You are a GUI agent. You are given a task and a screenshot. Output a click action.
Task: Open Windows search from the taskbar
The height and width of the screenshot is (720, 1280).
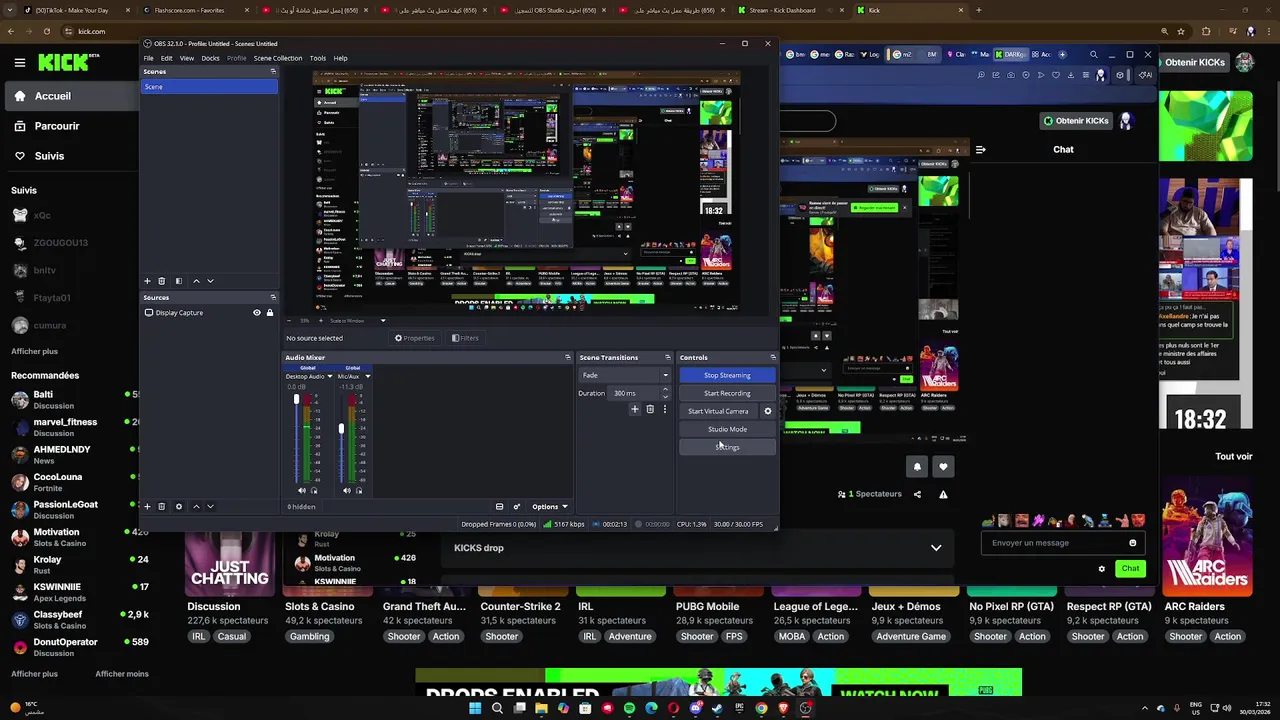click(x=497, y=708)
